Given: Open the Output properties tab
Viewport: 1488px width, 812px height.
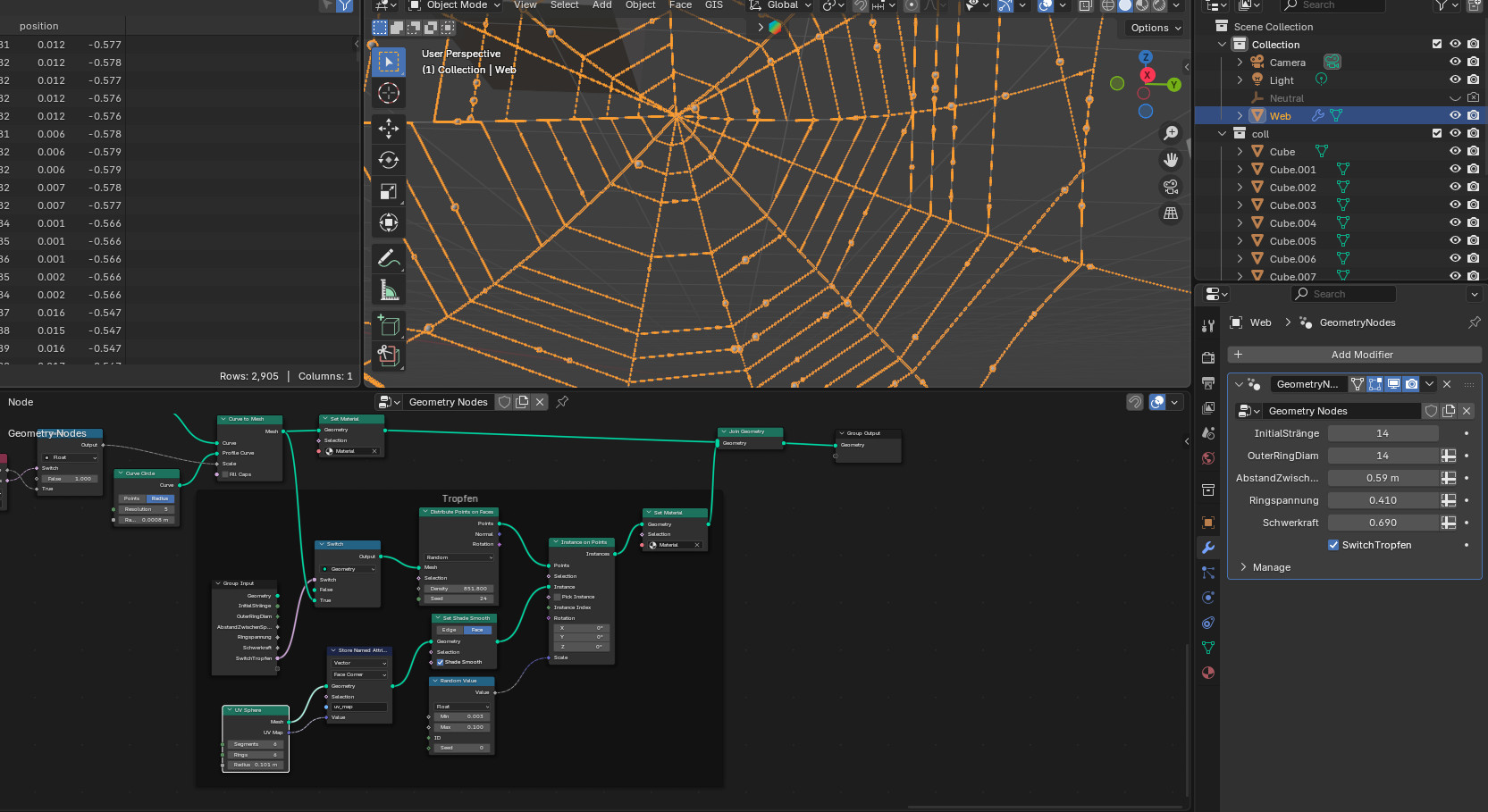Looking at the screenshot, I should click(x=1208, y=383).
